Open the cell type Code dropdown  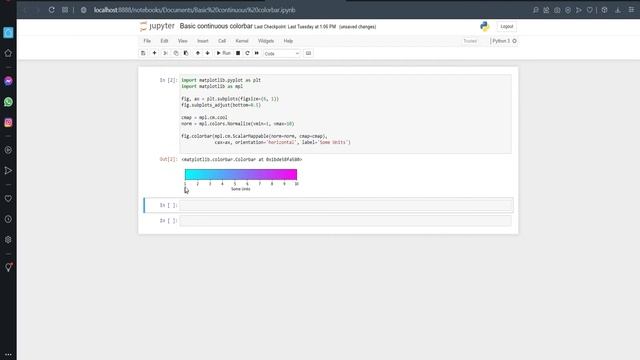pyautogui.click(x=282, y=53)
